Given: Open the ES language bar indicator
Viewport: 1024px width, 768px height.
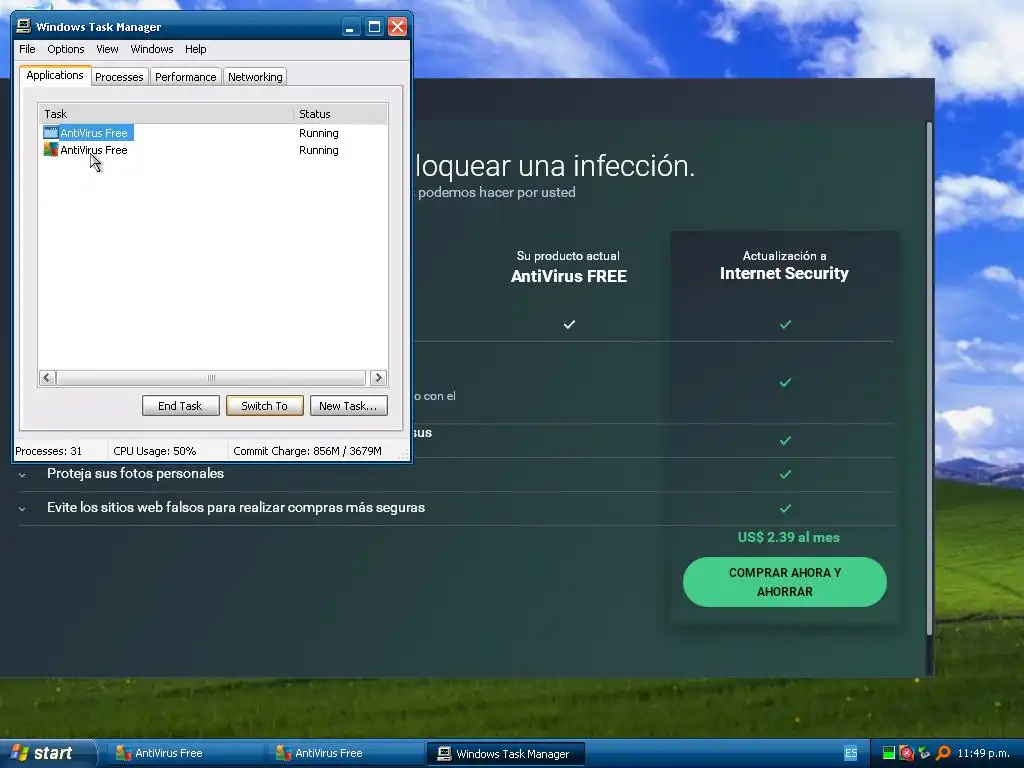Looking at the screenshot, I should tap(851, 753).
